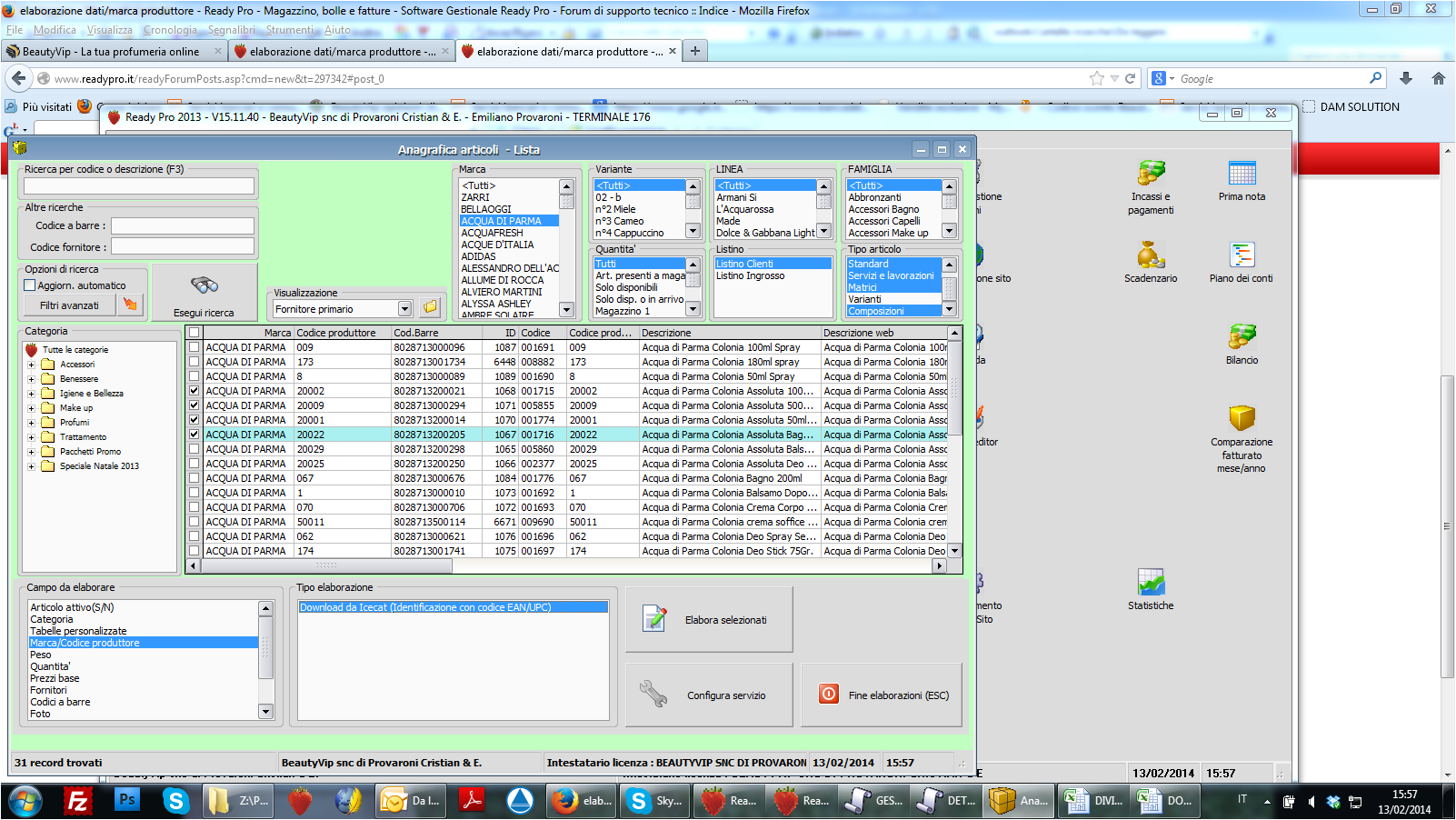Click Fine elaborazioni (ESC) button
The height and width of the screenshot is (820, 1456).
881,695
